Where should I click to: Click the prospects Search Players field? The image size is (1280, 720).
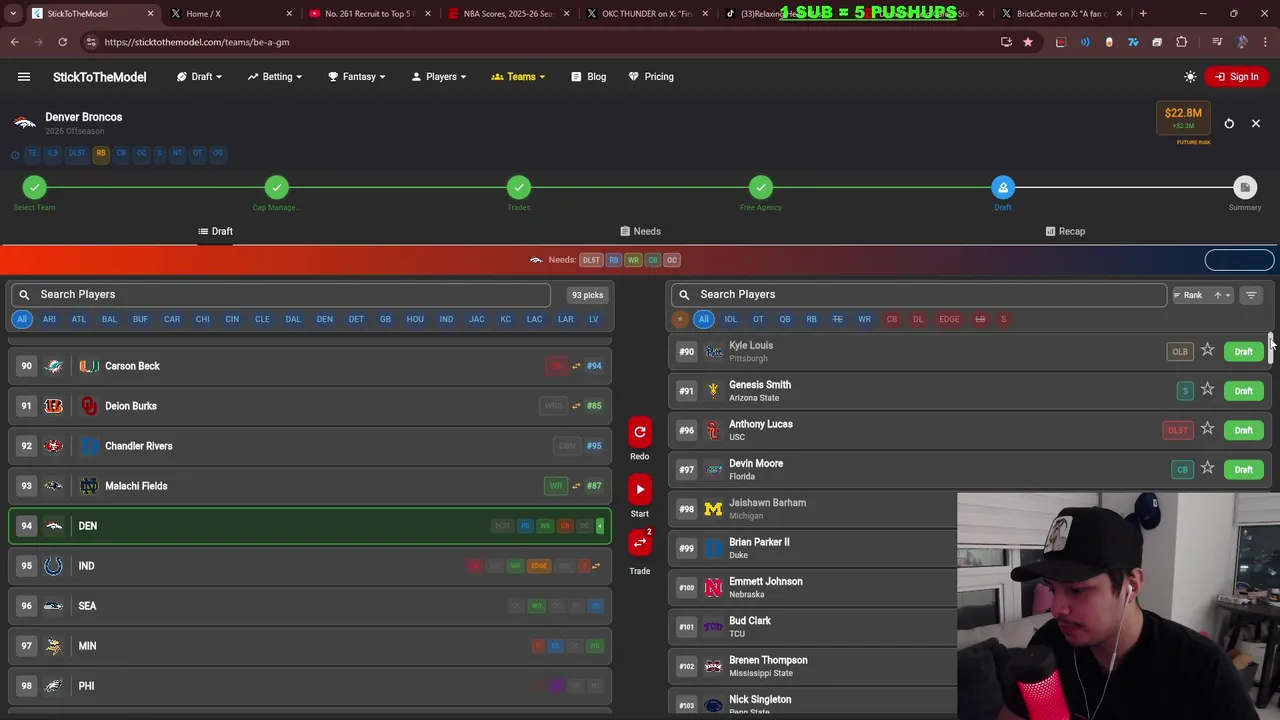pos(918,295)
